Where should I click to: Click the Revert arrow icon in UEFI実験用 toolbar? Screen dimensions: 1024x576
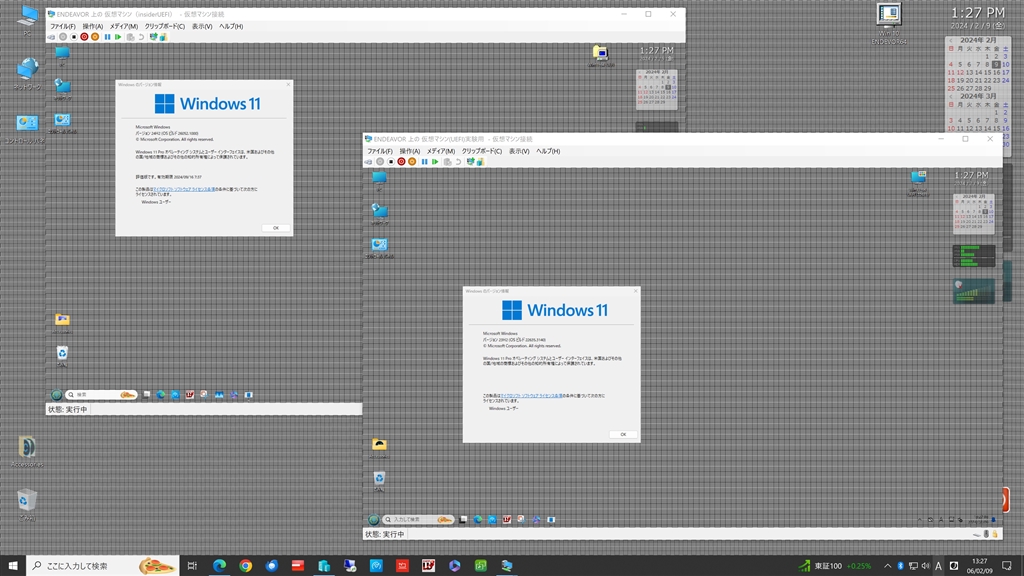pos(458,161)
